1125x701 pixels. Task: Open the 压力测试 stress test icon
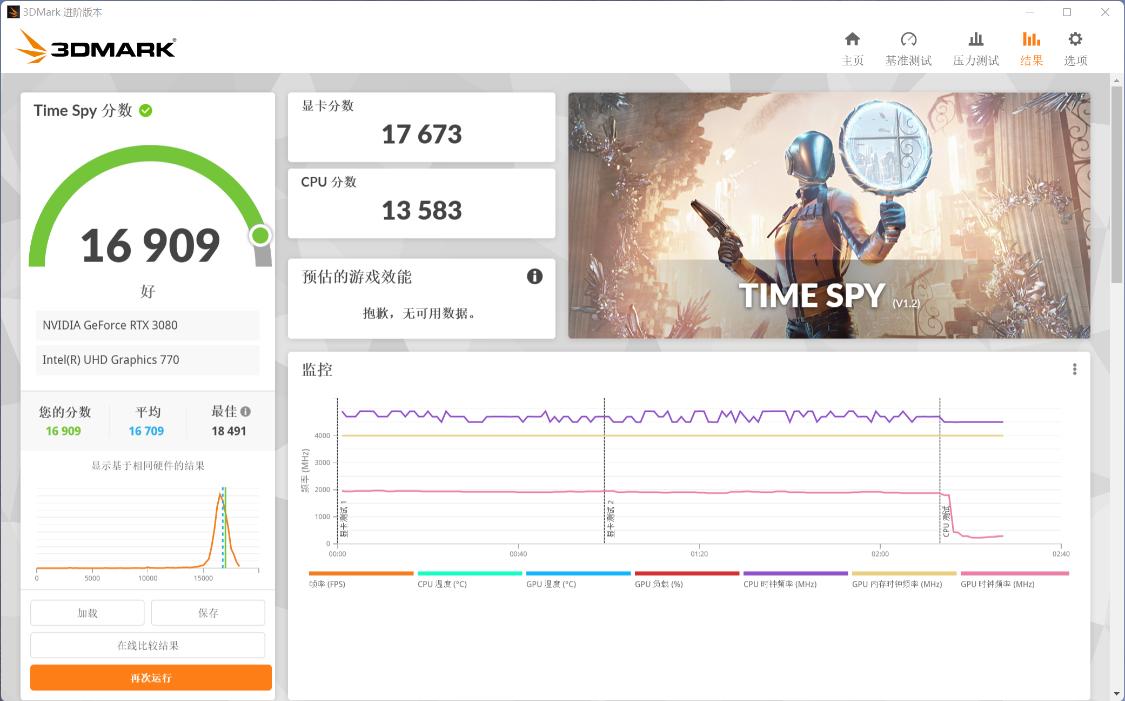975,40
